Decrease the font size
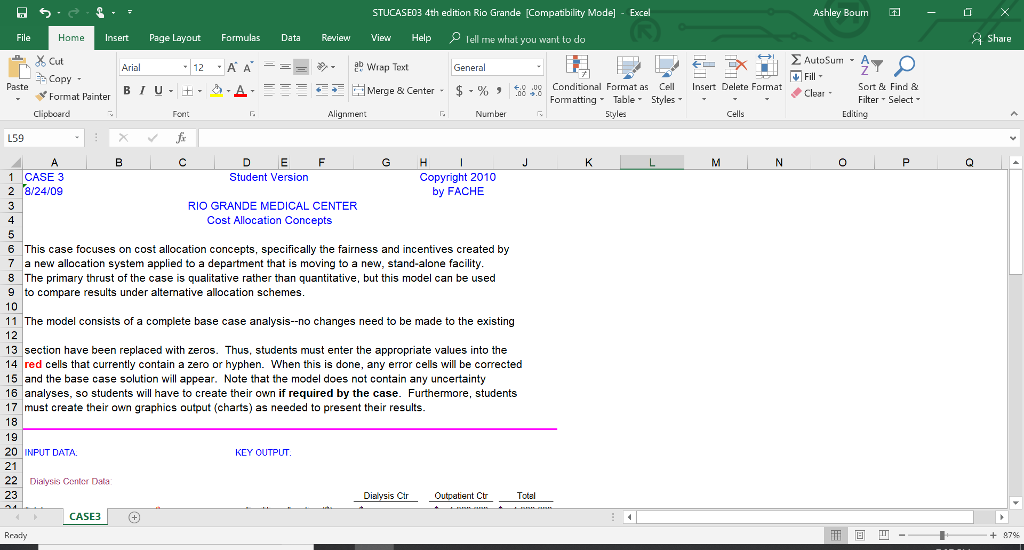The image size is (1024, 550). click(x=248, y=67)
